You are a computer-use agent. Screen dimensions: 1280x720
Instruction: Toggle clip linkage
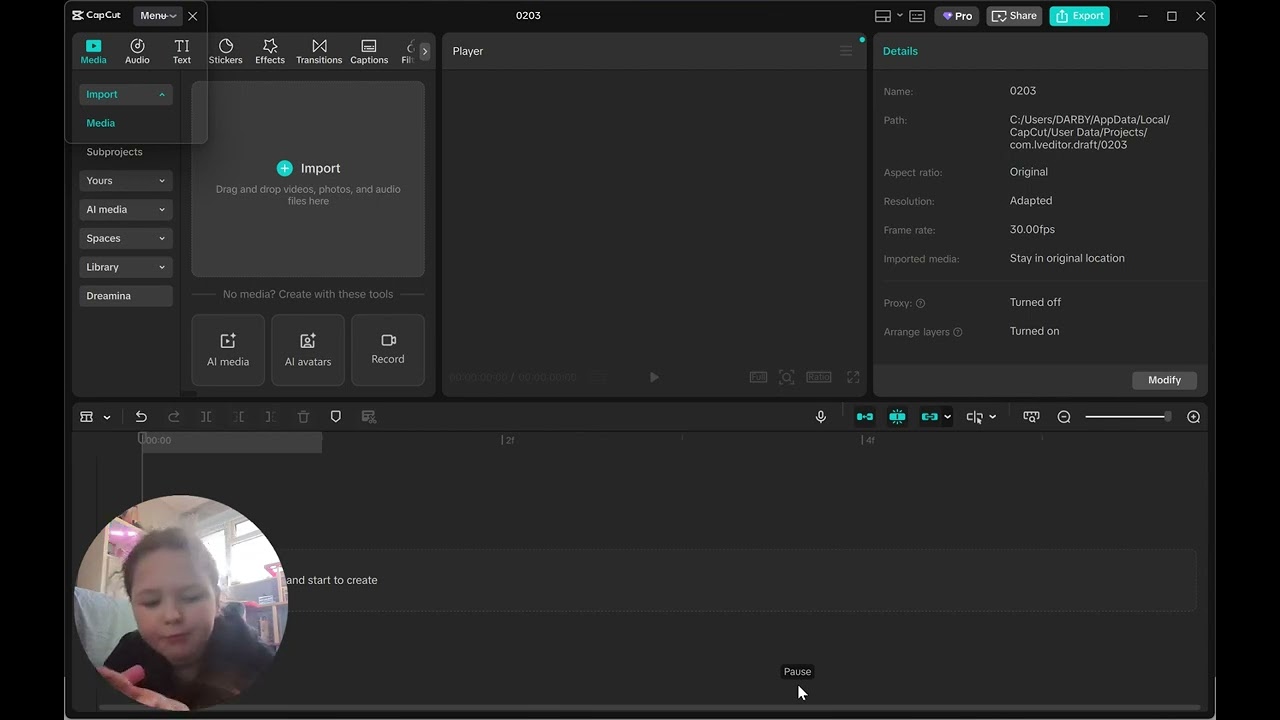coord(930,417)
